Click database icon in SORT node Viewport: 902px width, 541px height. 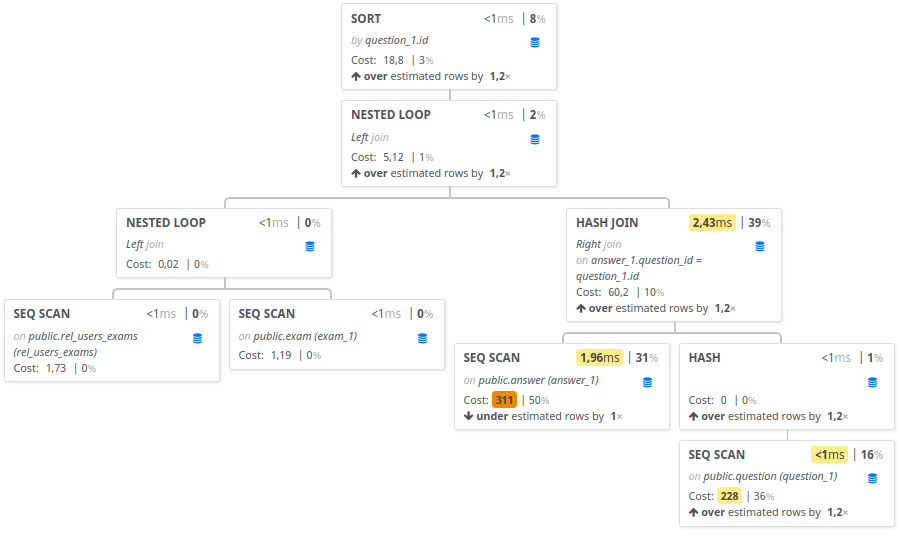(534, 43)
